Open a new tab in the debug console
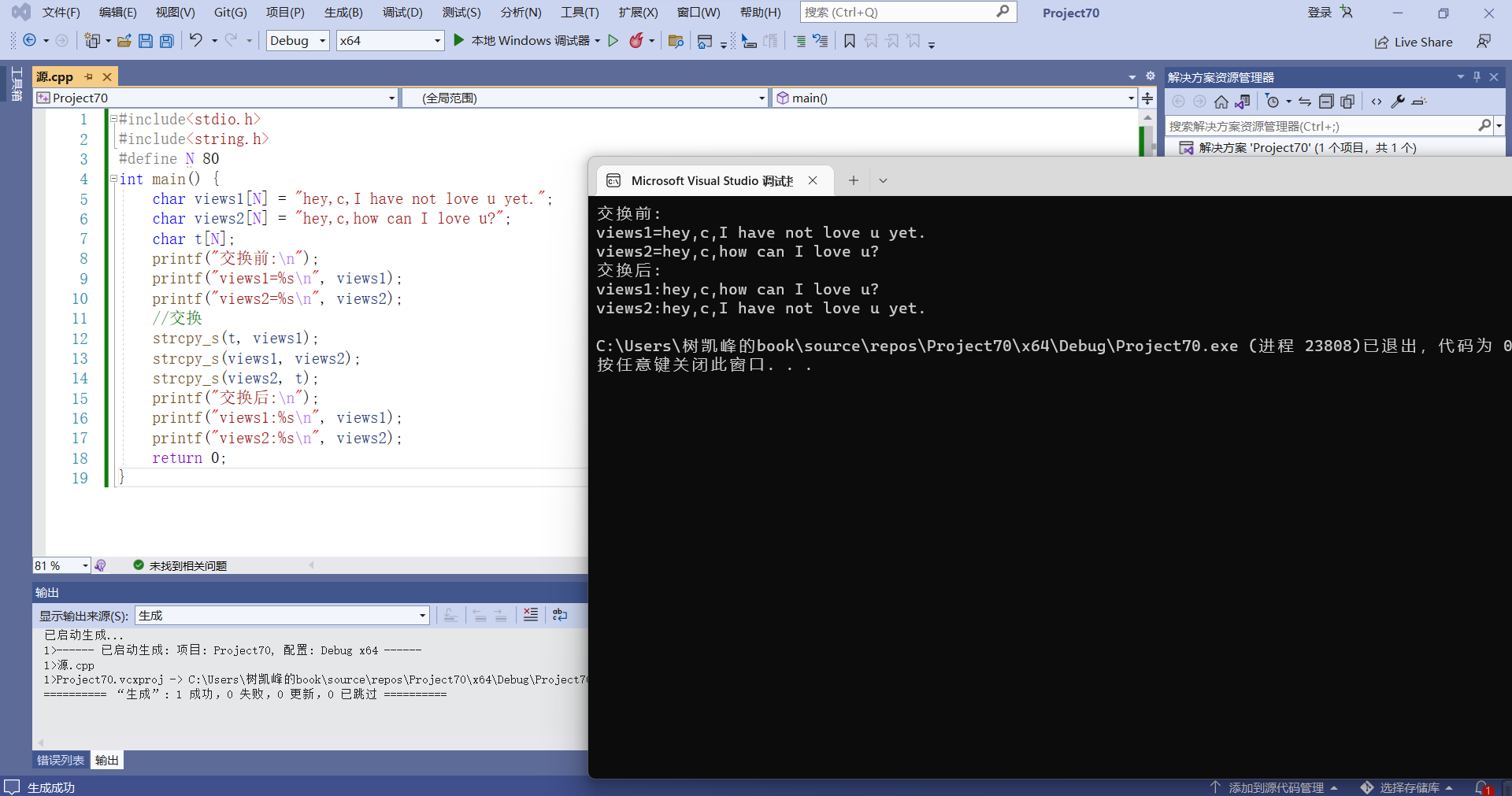This screenshot has width=1512, height=796. click(853, 180)
